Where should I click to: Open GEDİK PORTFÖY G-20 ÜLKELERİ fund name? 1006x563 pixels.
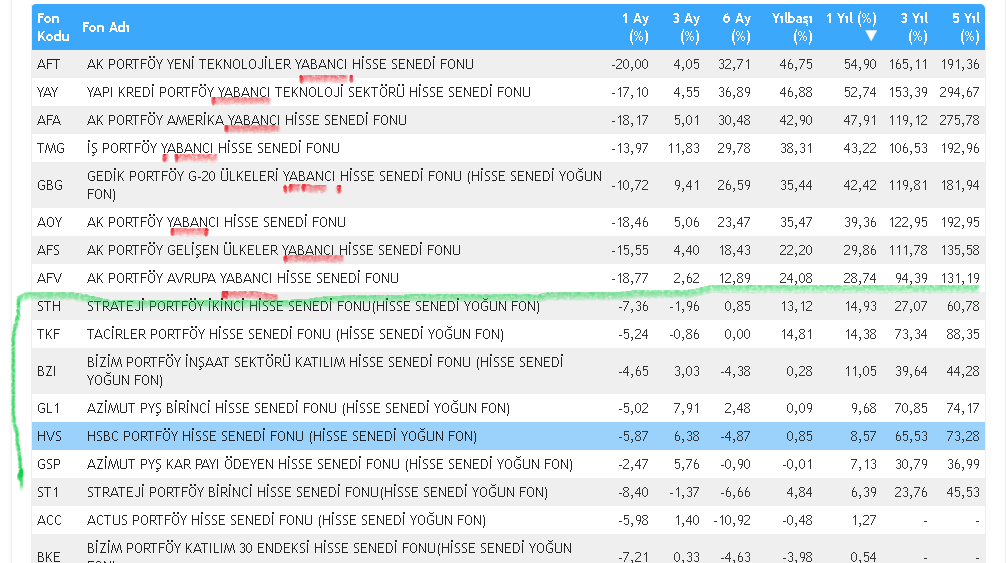click(345, 185)
